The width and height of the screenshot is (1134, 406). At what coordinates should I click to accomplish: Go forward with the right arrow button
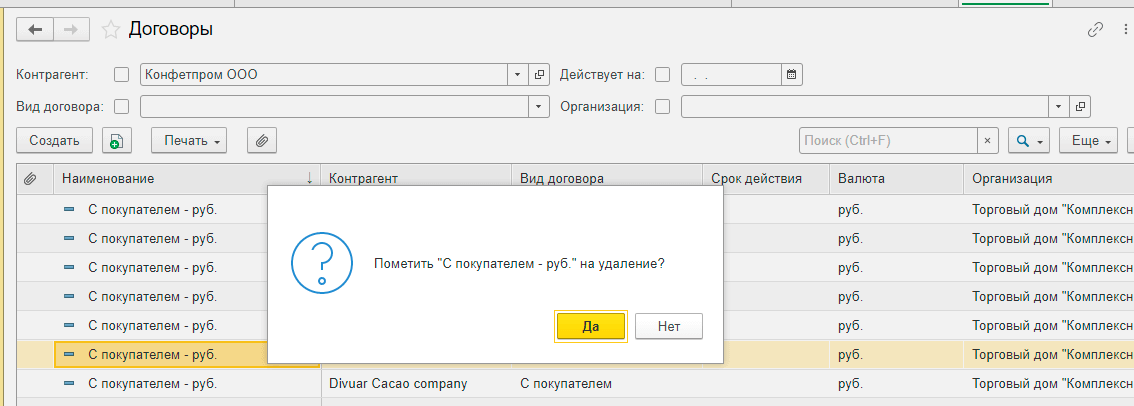point(71,29)
